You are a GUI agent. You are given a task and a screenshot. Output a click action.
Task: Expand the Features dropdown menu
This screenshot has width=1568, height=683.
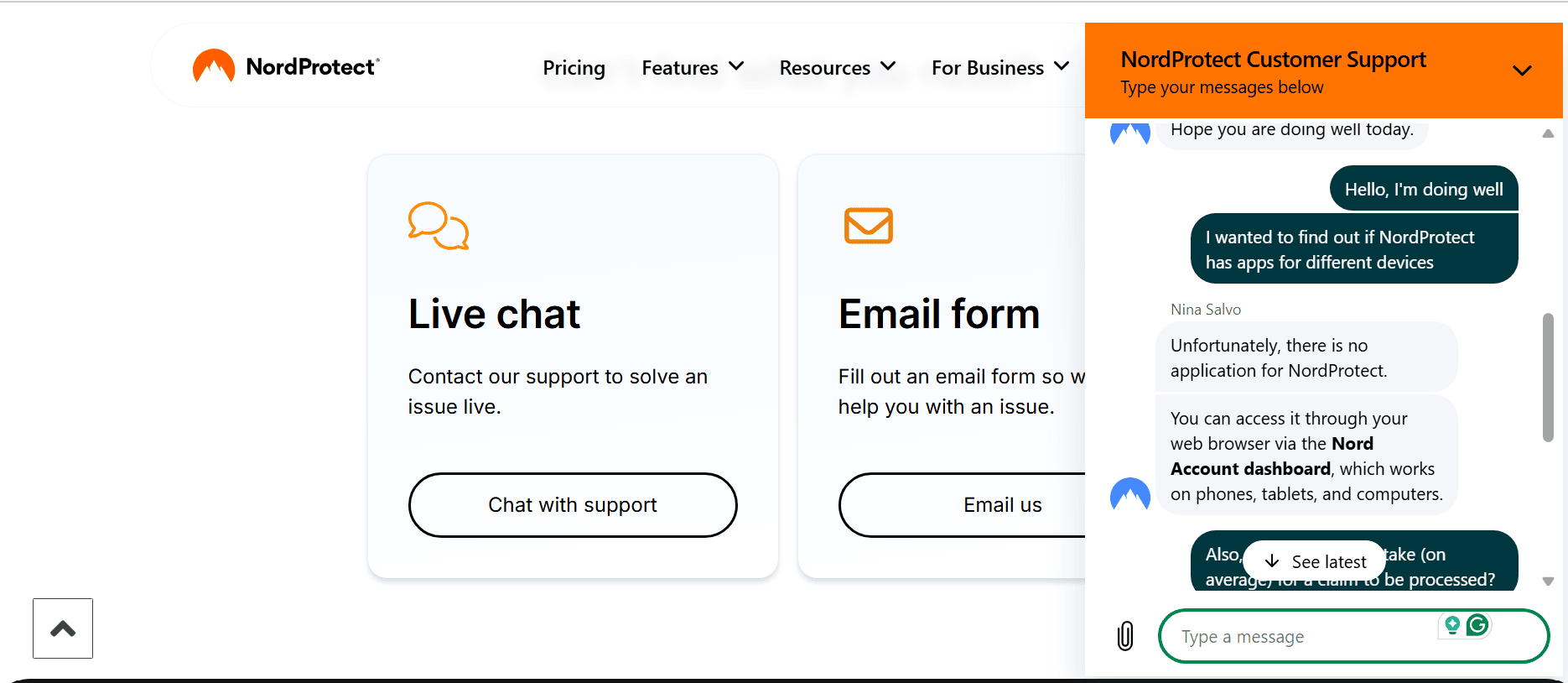point(693,67)
